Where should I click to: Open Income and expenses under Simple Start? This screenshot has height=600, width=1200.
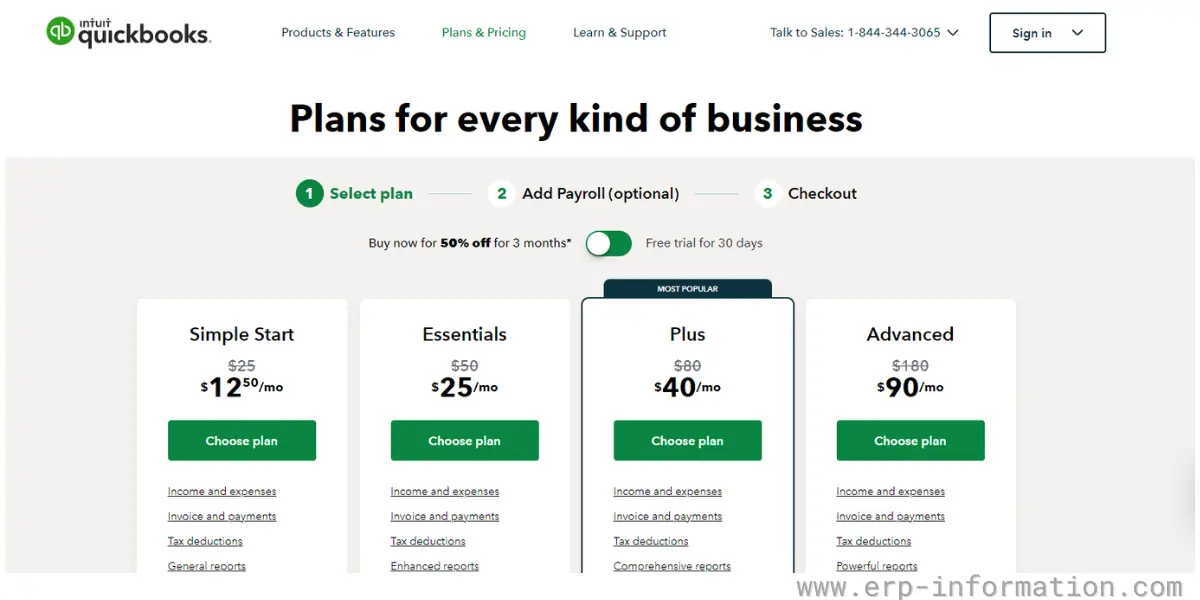click(221, 491)
